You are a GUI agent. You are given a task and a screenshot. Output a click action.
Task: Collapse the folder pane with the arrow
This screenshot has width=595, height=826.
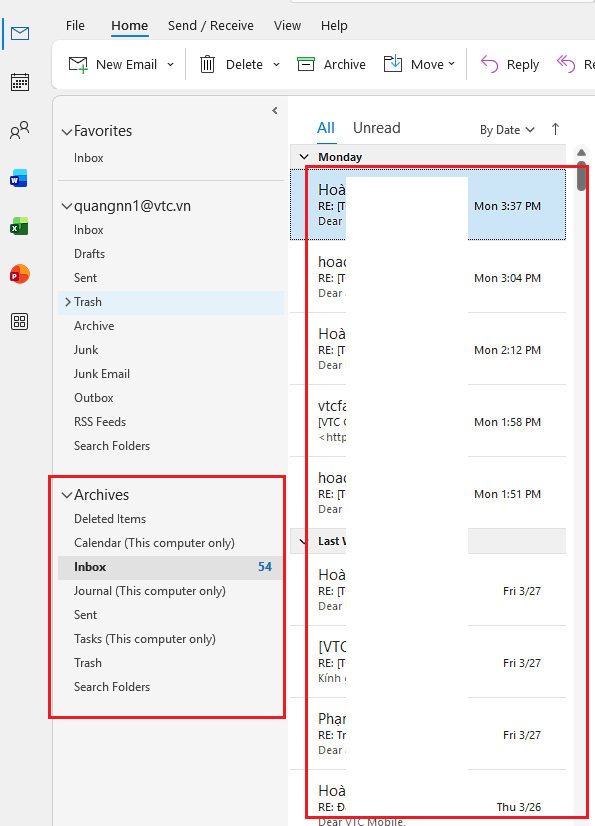click(275, 110)
